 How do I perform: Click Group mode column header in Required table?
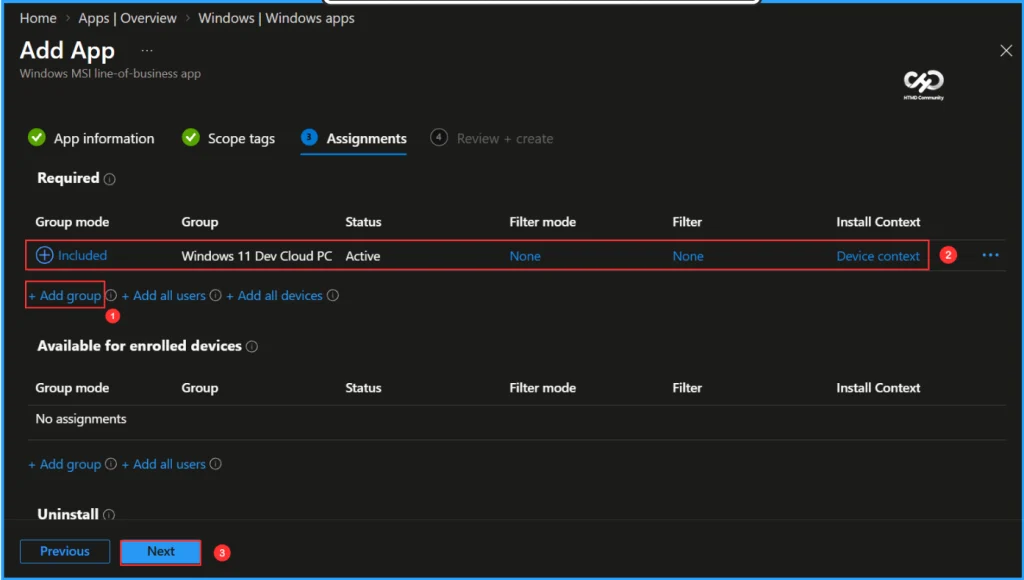click(x=72, y=222)
